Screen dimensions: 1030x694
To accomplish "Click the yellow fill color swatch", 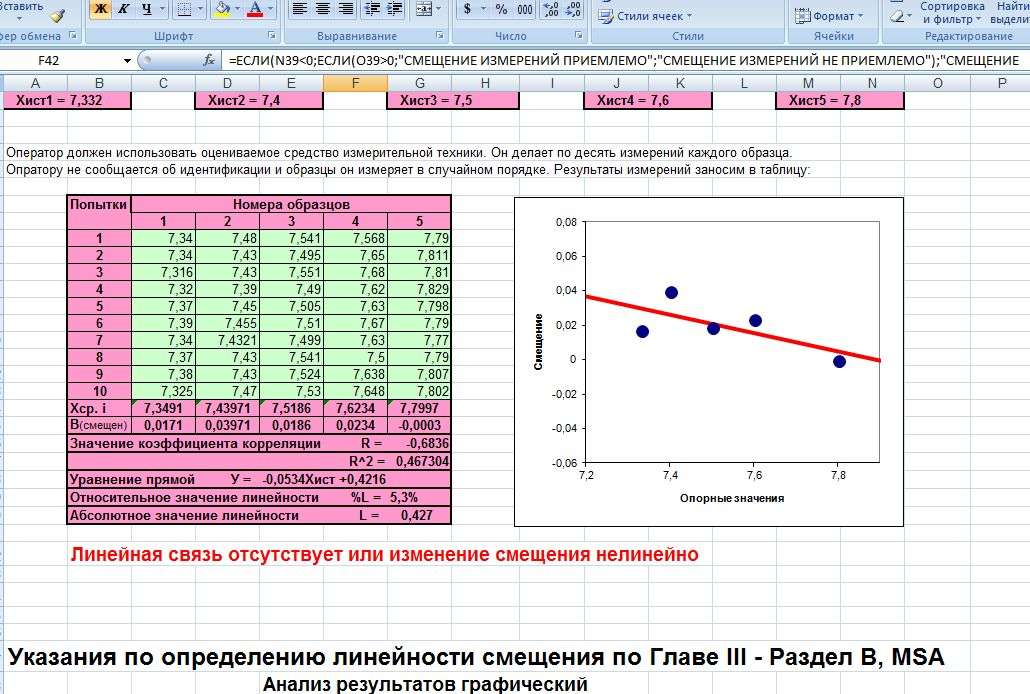I will [x=222, y=10].
